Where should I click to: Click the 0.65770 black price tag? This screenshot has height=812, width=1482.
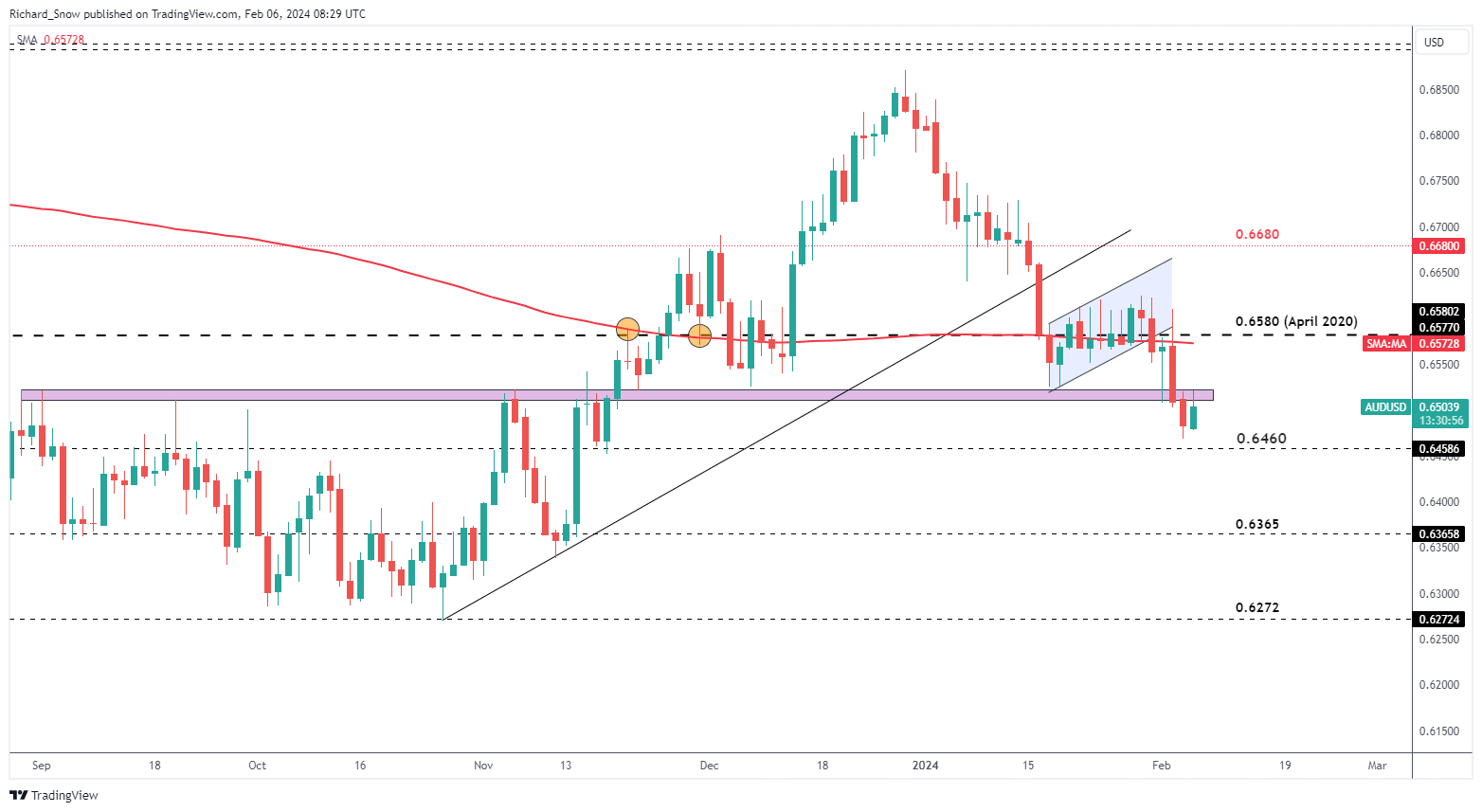click(x=1440, y=328)
